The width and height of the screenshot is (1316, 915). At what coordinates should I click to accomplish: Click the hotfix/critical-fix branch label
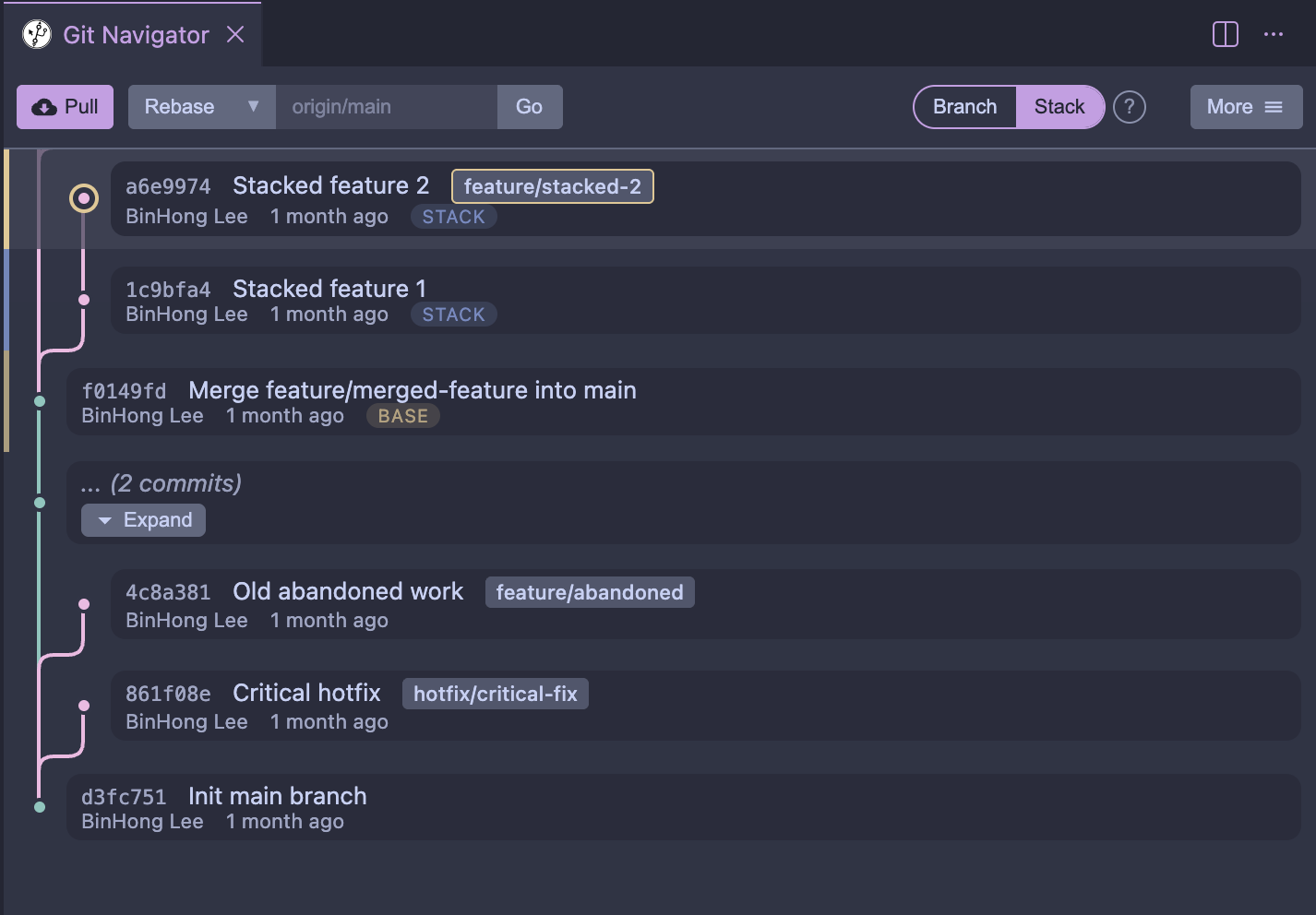pos(496,694)
